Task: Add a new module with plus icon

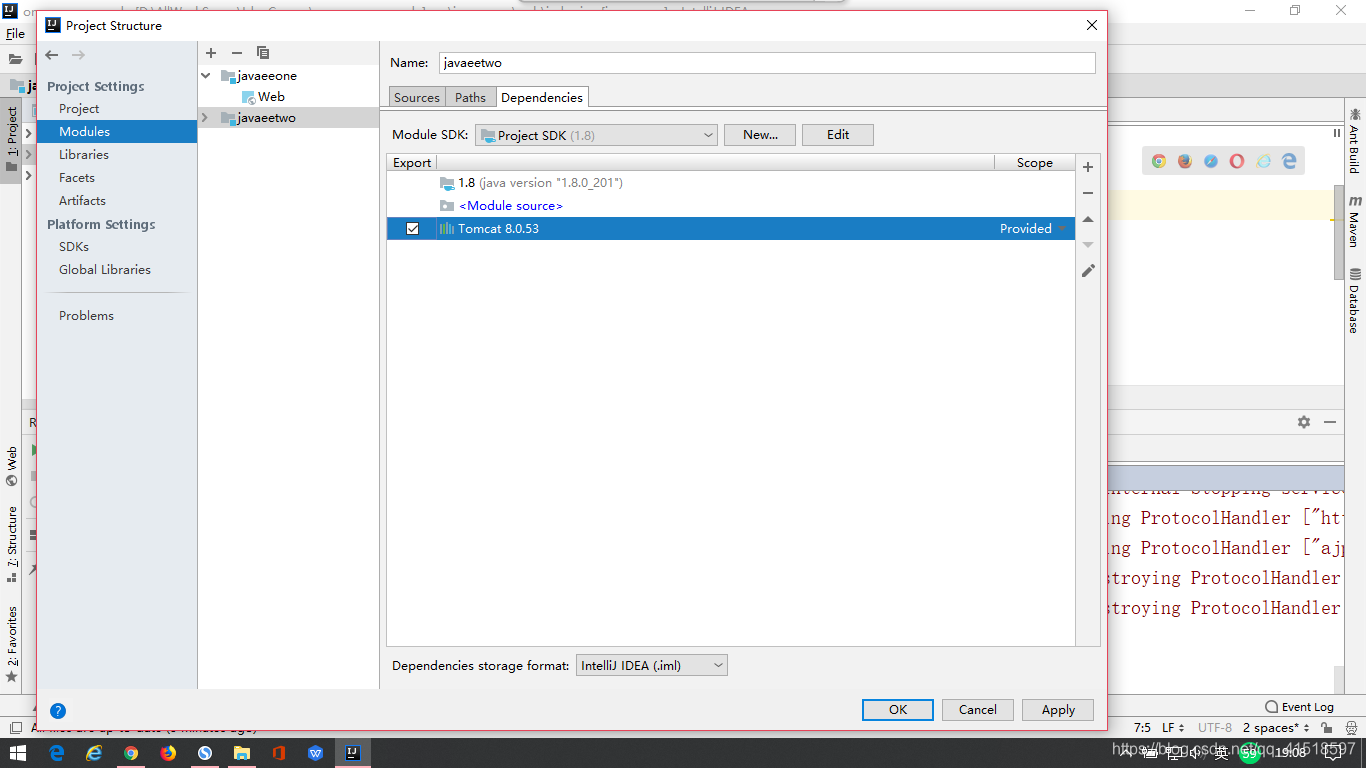Action: click(x=211, y=53)
